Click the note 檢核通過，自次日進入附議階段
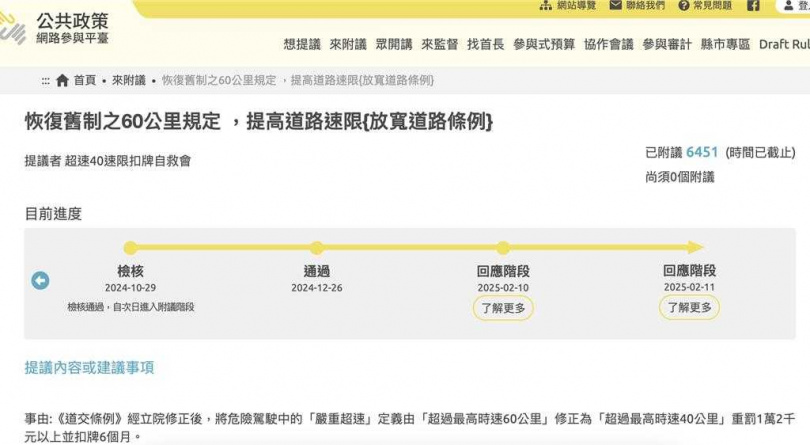The image size is (810, 445). click(x=131, y=307)
